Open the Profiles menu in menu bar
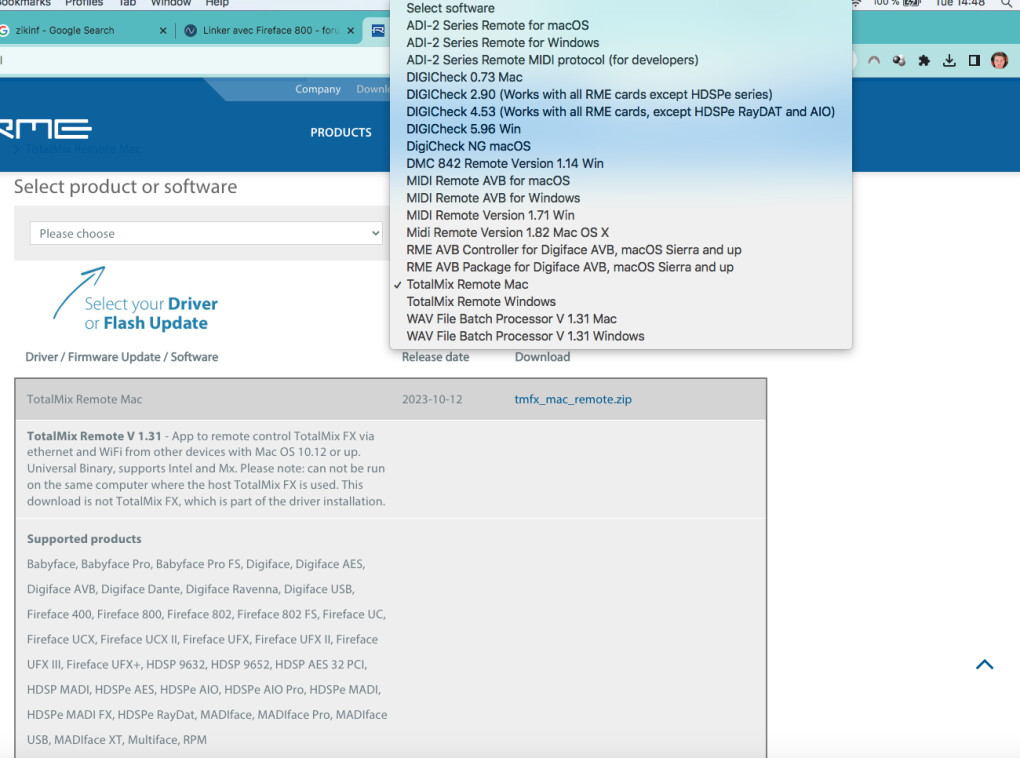Viewport: 1020px width, 758px height. click(84, 3)
